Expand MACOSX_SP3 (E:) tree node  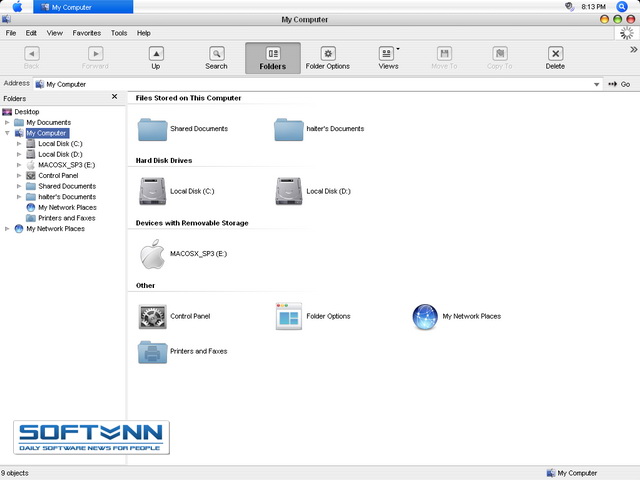[19, 165]
